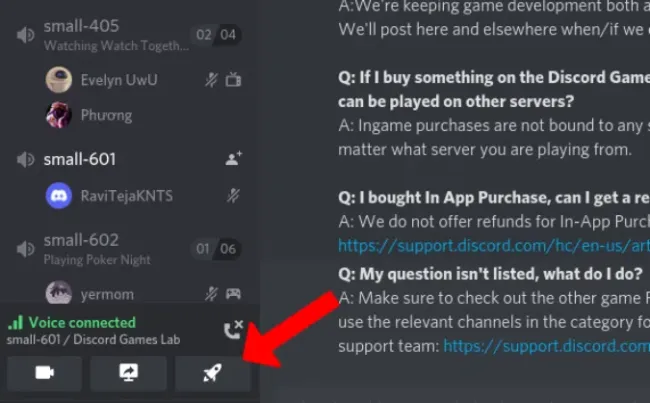The width and height of the screenshot is (650, 403).
Task: Click the game controller icon beside yermom
Action: [233, 294]
